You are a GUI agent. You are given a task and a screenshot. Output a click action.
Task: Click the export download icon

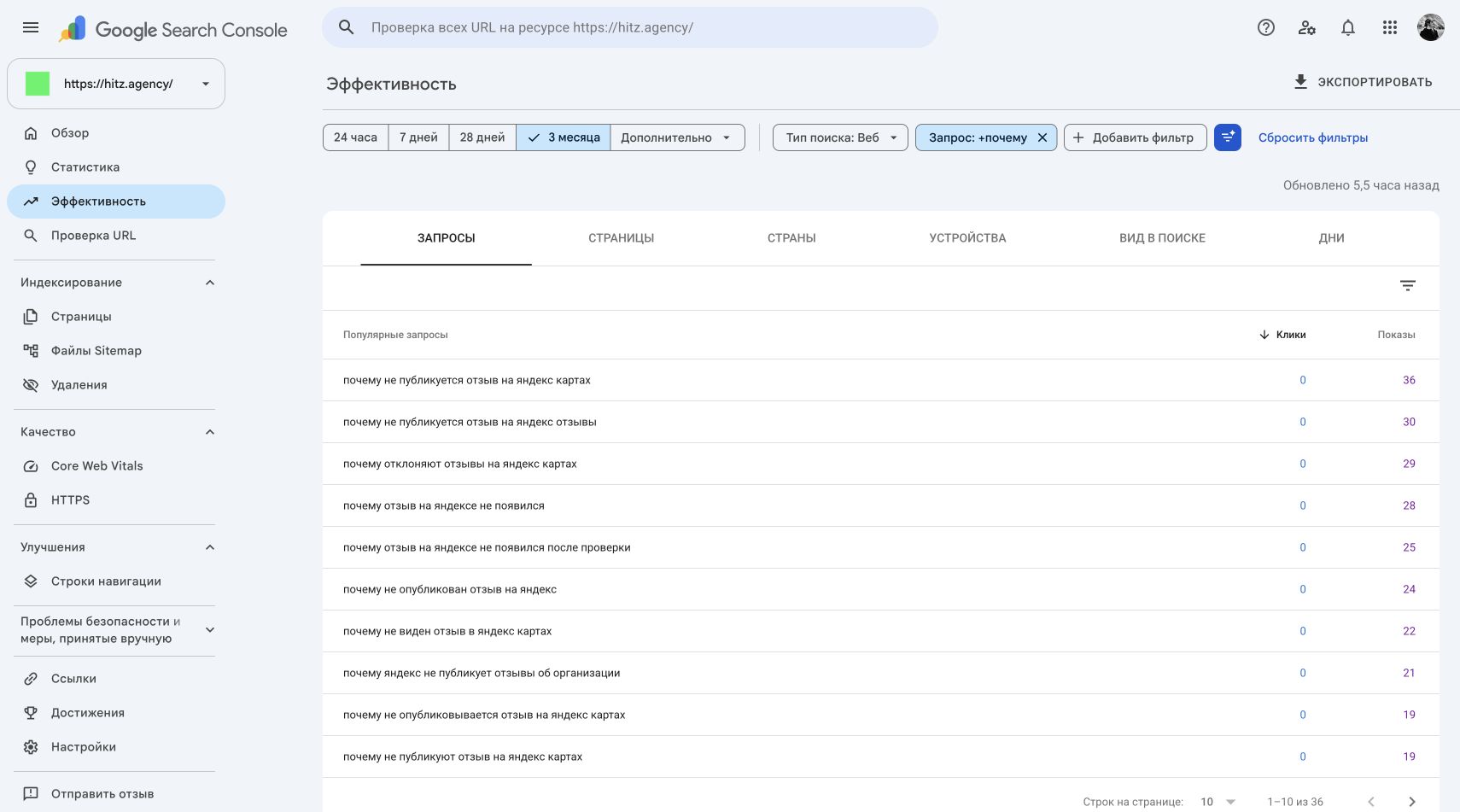coord(1300,82)
